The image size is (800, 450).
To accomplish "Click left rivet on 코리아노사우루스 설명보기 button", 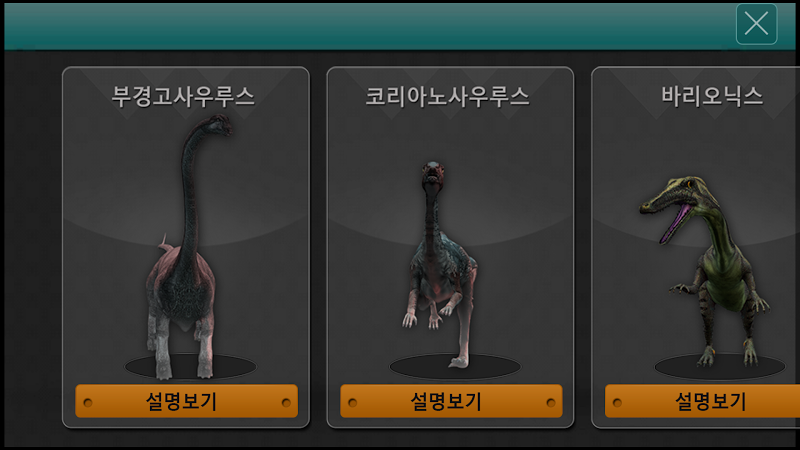I will click(x=353, y=403).
